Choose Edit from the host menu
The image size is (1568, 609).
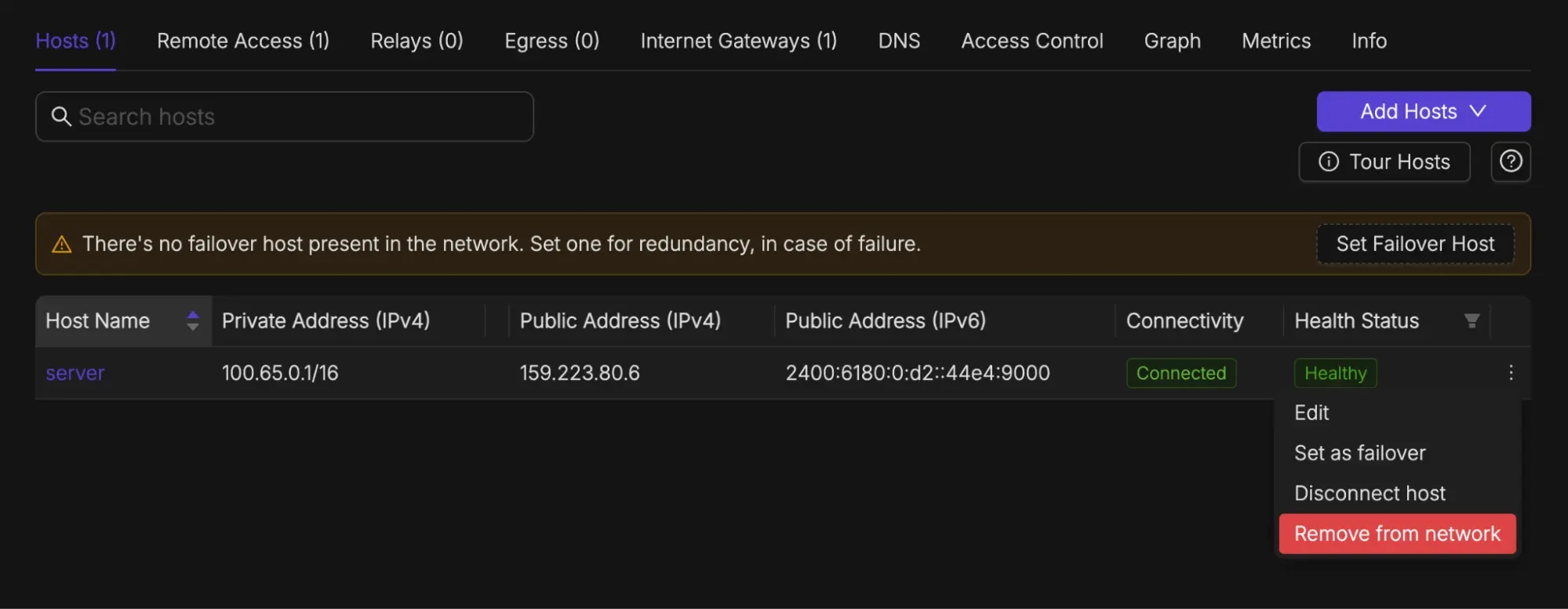coord(1312,413)
